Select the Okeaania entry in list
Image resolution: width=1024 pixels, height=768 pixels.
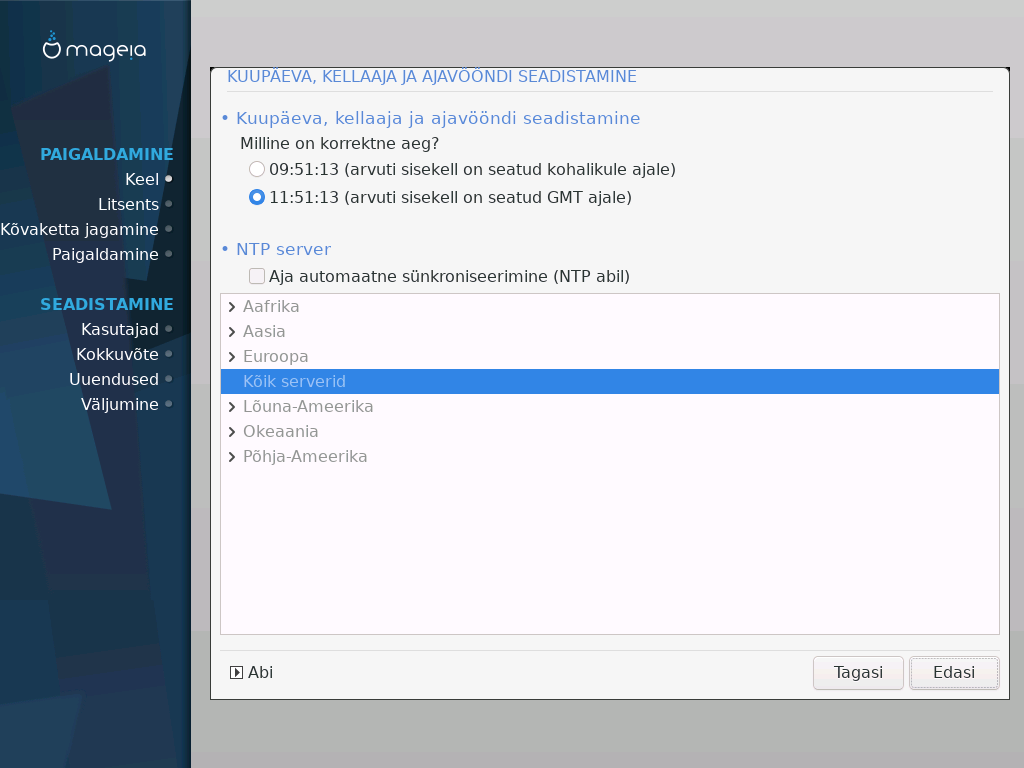click(280, 432)
